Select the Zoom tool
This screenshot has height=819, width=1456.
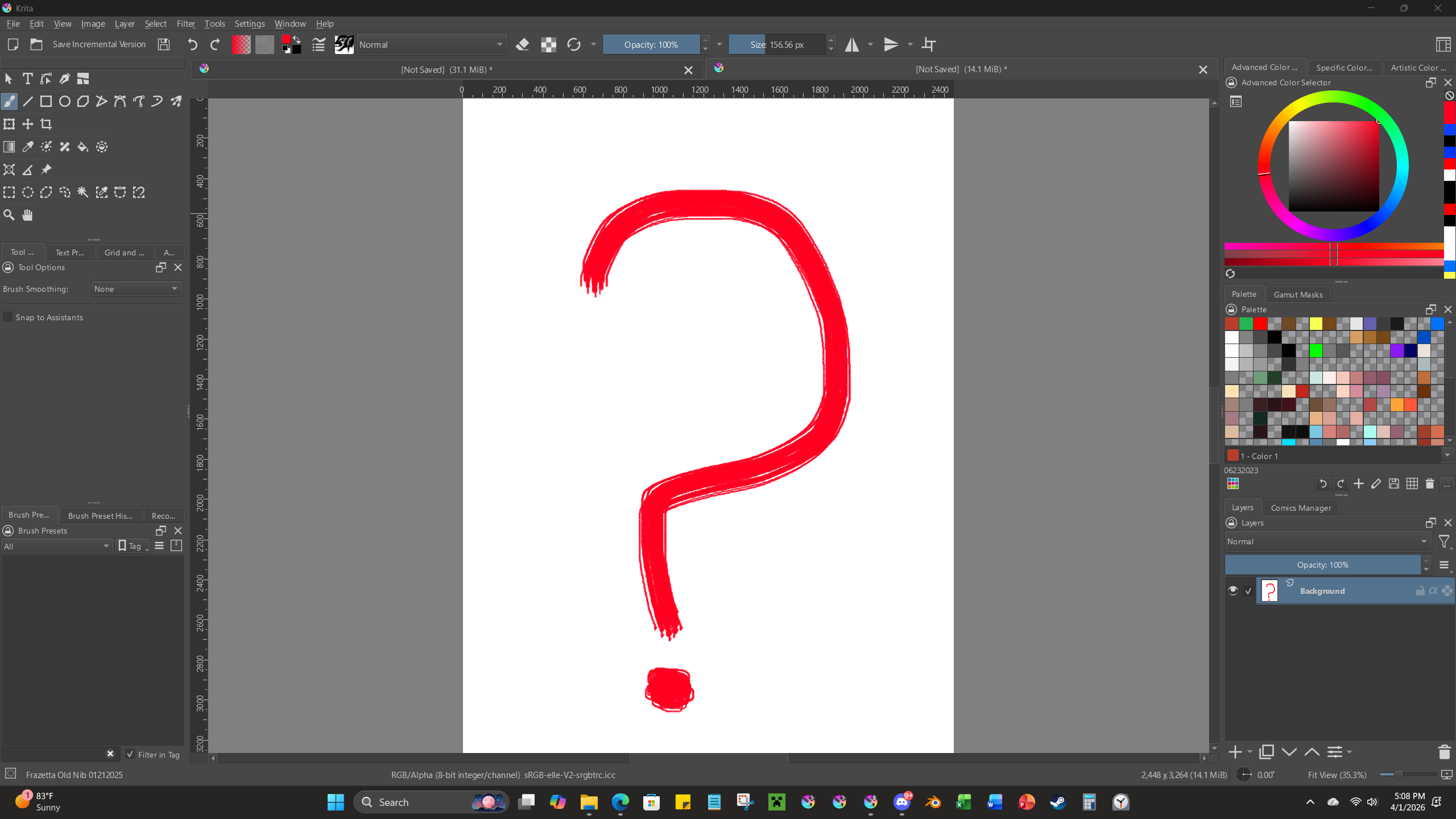point(9,215)
